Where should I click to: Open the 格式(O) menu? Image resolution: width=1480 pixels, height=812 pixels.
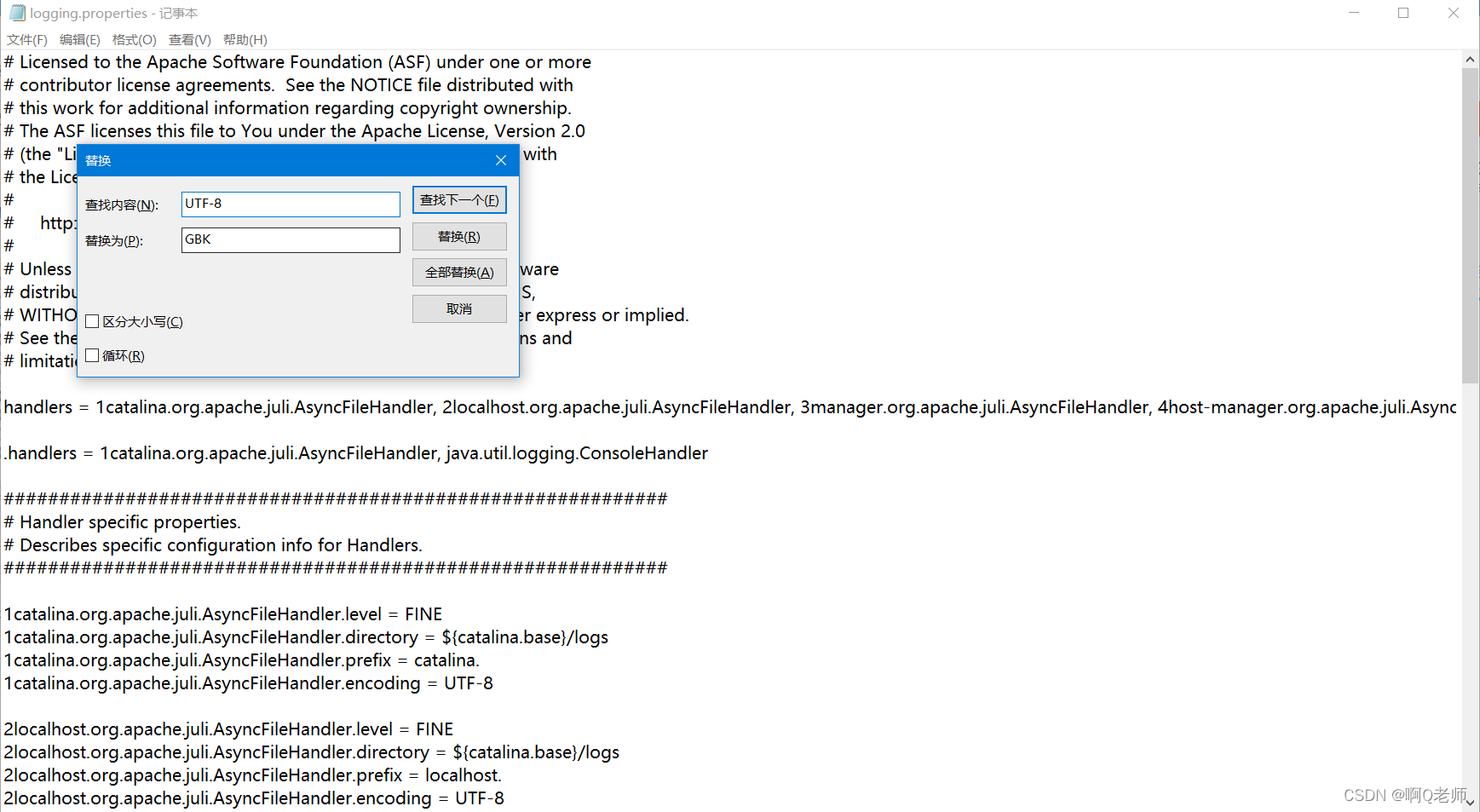click(135, 40)
